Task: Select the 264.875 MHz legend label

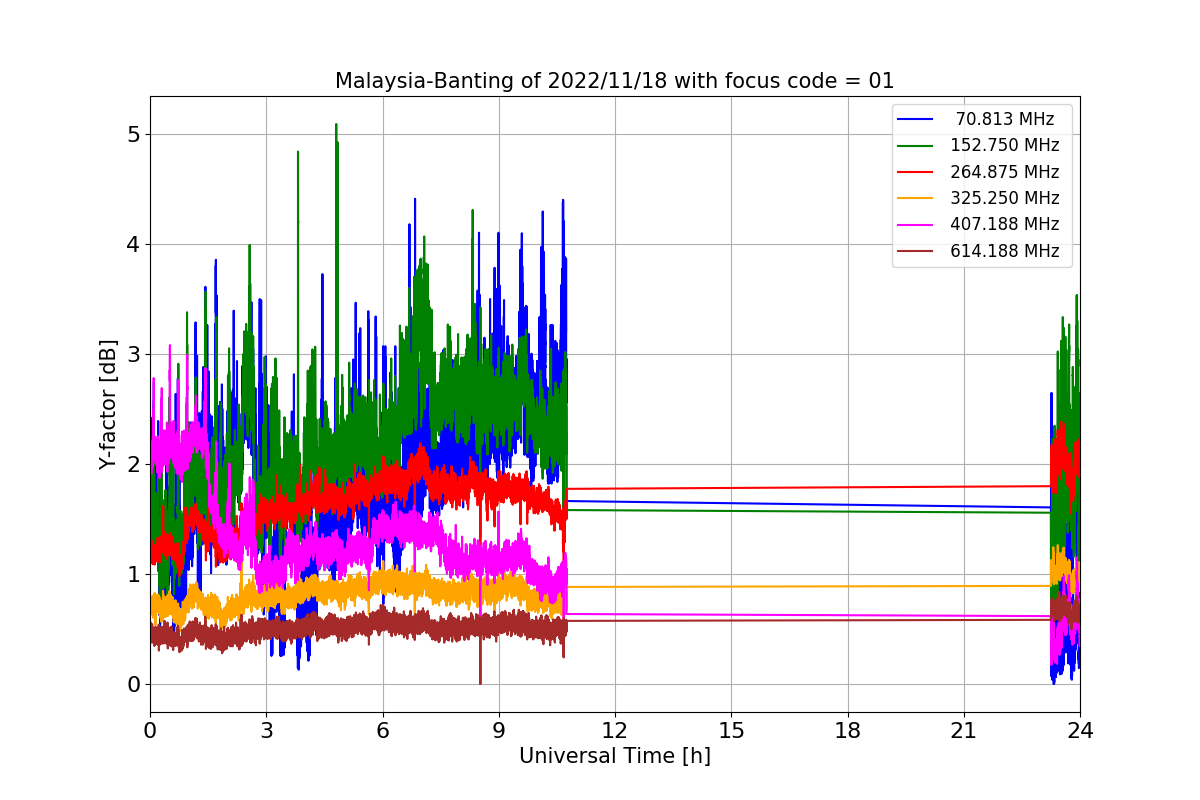Action: pos(1005,172)
